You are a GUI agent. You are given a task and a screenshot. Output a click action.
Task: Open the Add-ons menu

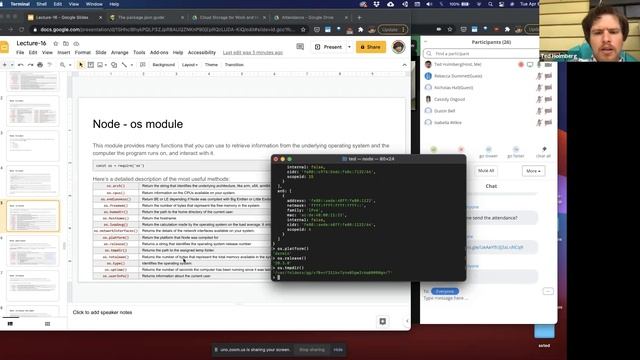coord(159,53)
